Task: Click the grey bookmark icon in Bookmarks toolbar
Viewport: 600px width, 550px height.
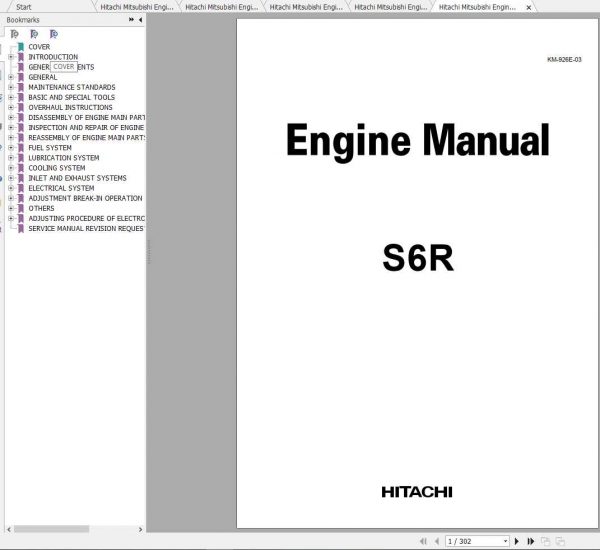Action: (x=15, y=34)
